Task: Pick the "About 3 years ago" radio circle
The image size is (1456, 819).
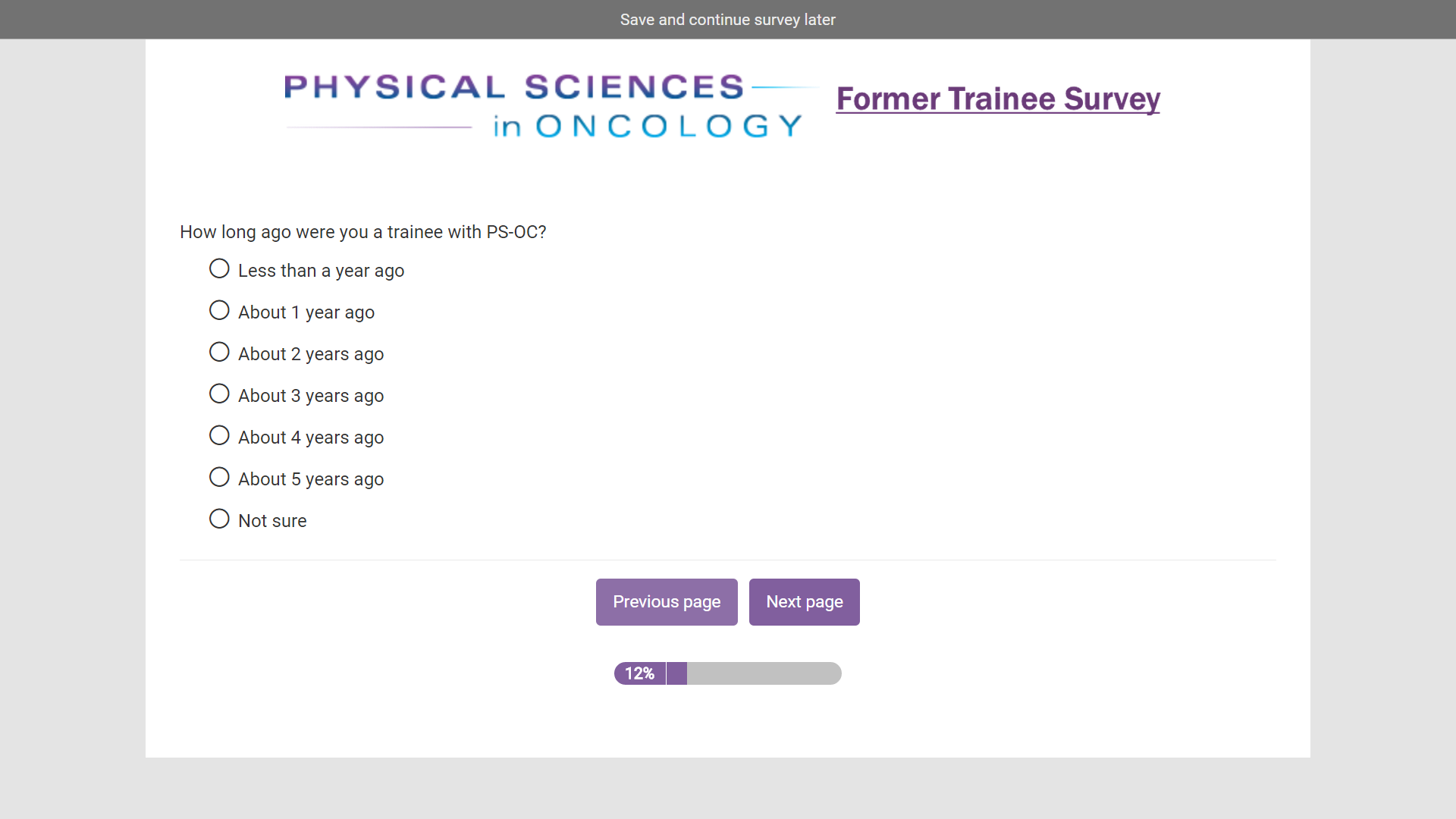Action: point(219,394)
